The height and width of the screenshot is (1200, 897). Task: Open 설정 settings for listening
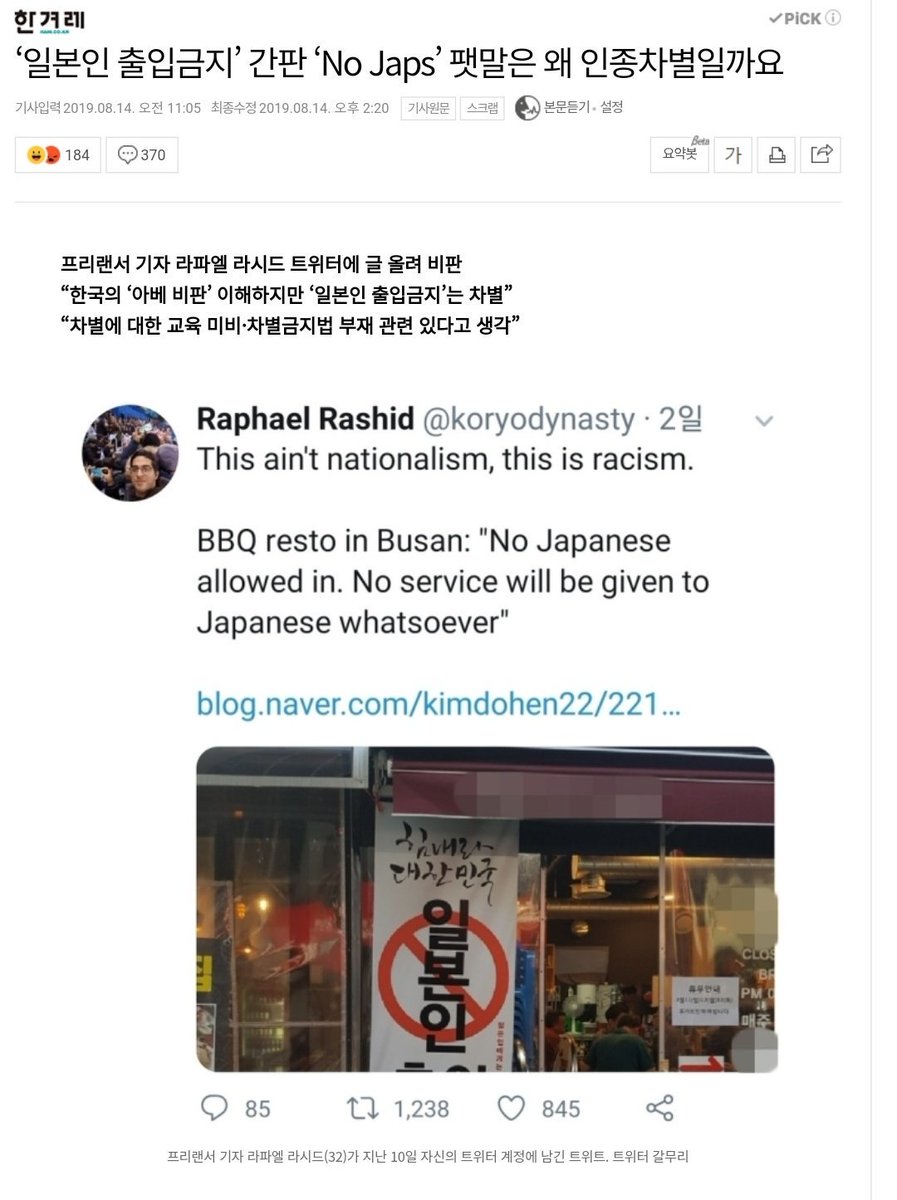click(611, 107)
